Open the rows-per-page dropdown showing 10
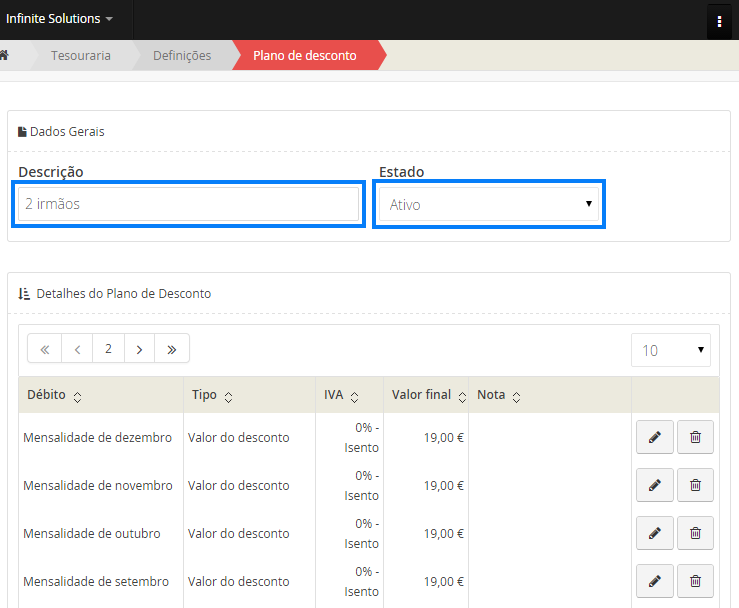 pyautogui.click(x=670, y=350)
